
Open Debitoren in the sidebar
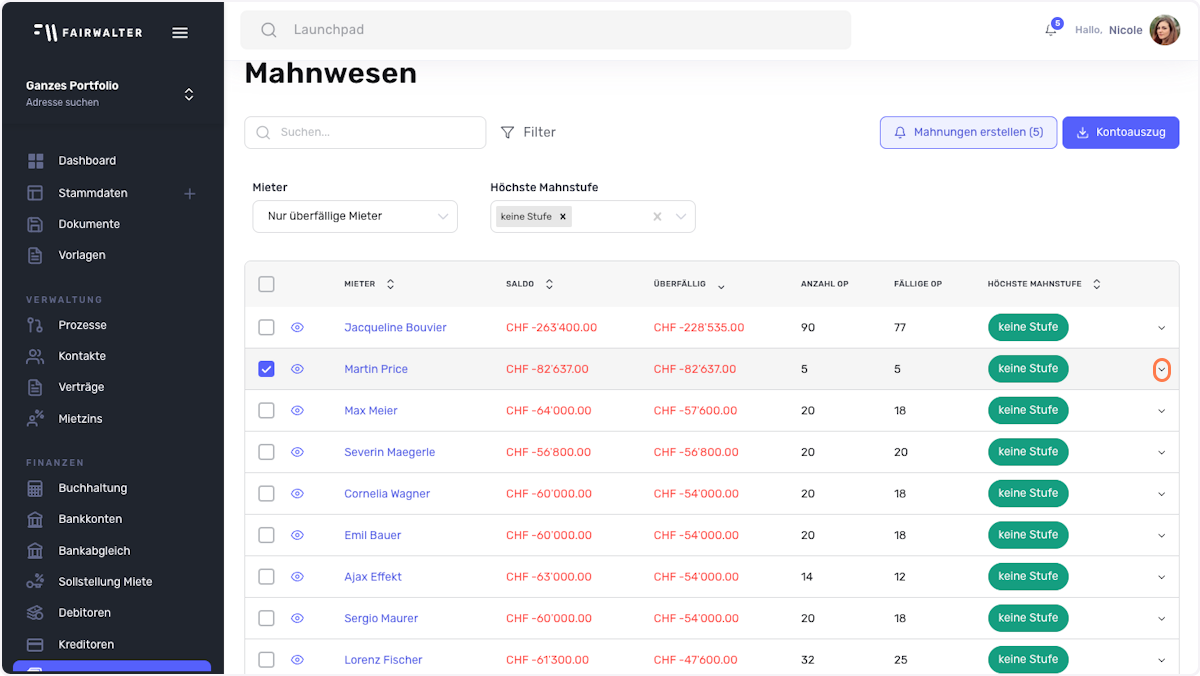click(85, 613)
